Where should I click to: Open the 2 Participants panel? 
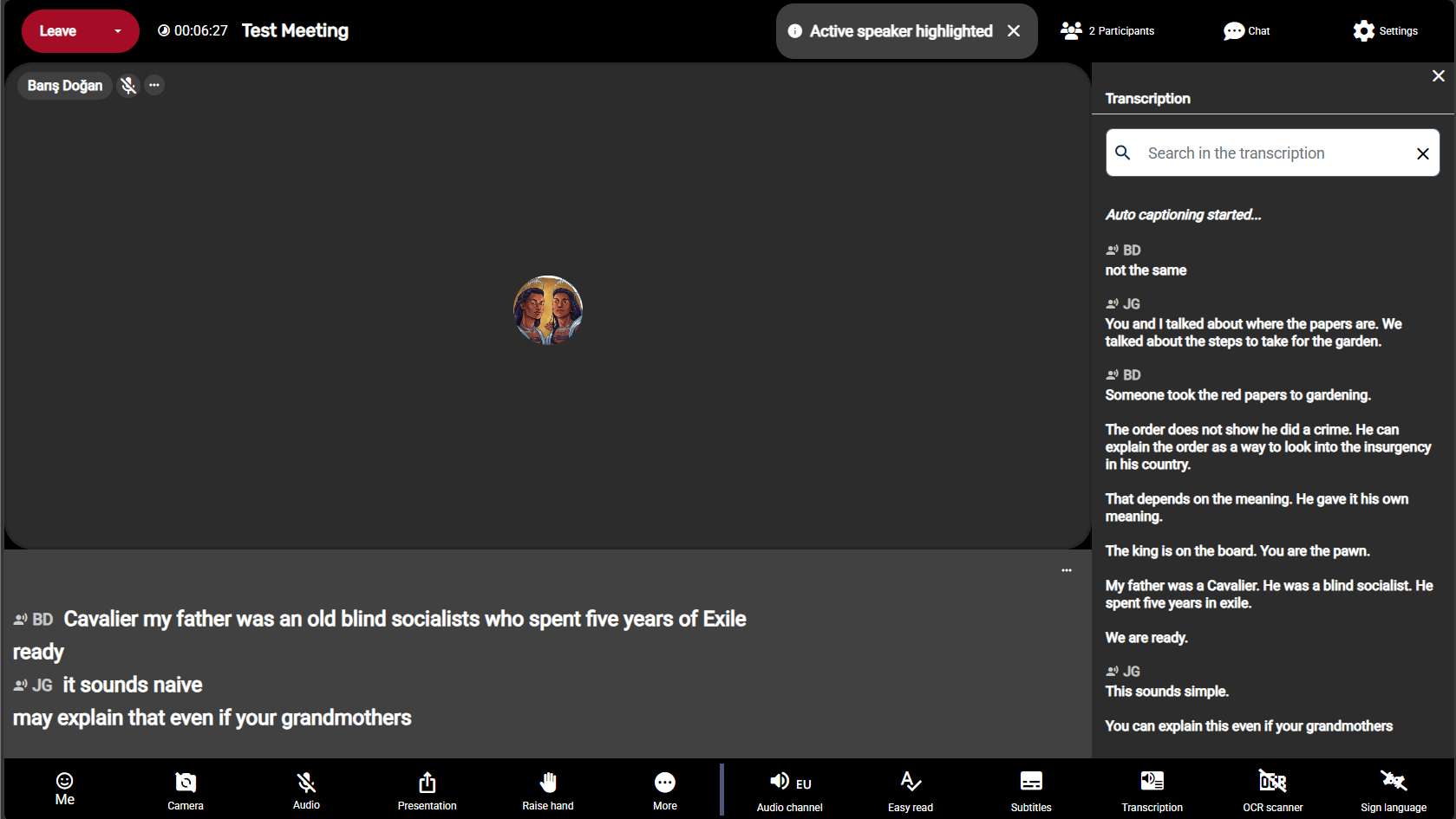pos(1107,31)
